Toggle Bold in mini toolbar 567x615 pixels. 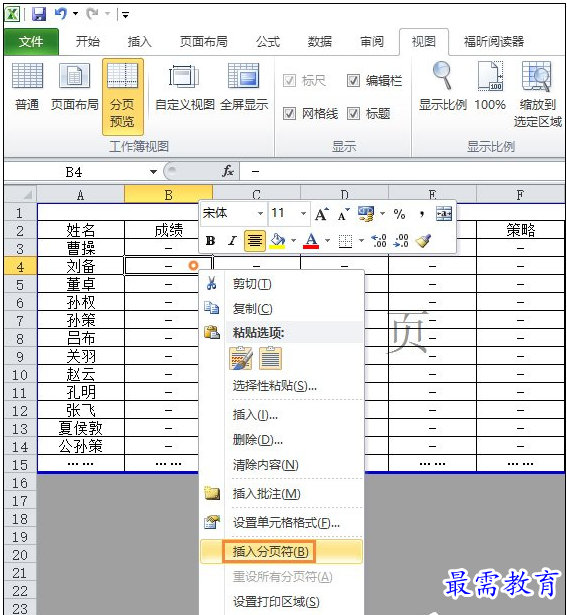click(x=211, y=240)
